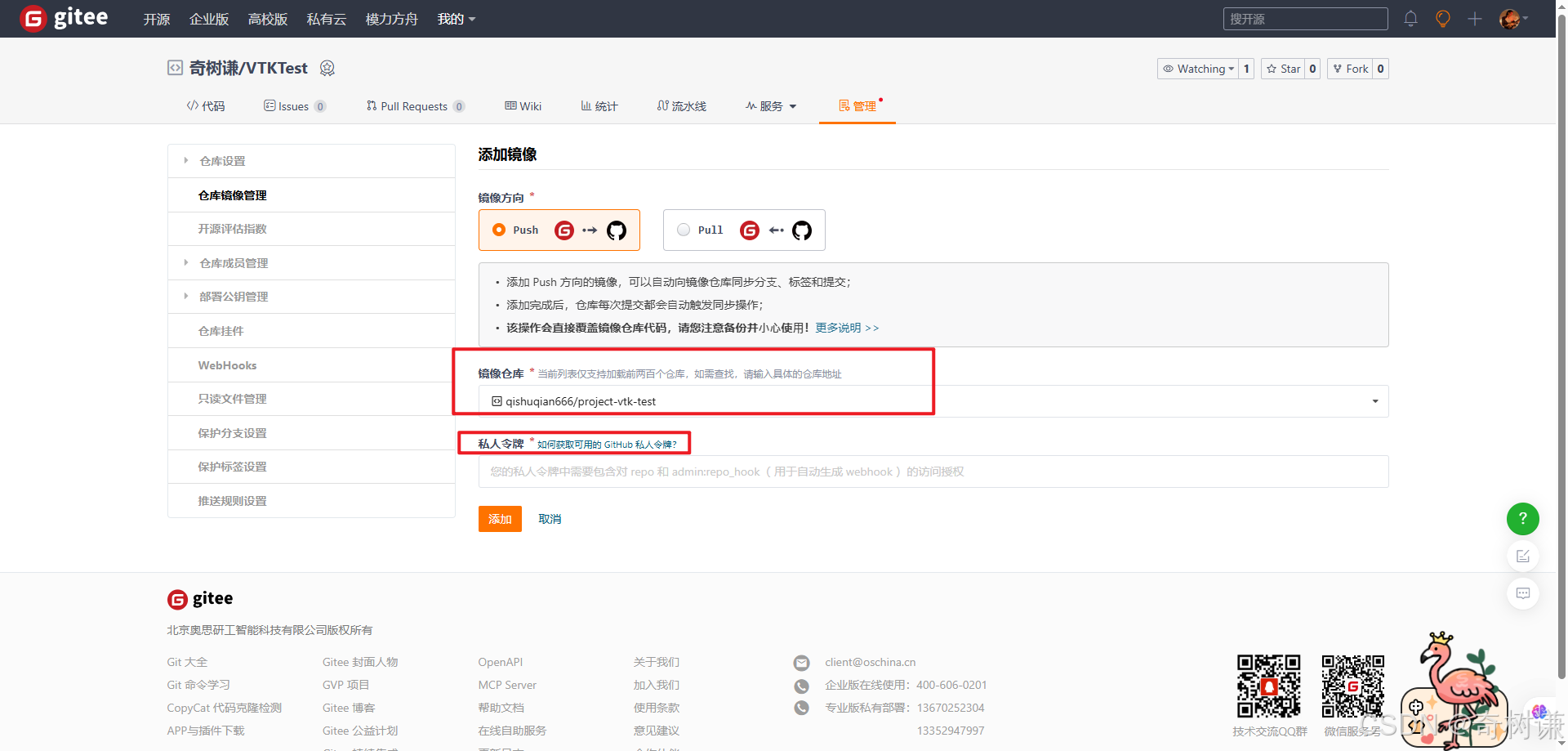Click 开源 in top navigation
Image resolution: width=1568 pixels, height=751 pixels.
(x=157, y=19)
